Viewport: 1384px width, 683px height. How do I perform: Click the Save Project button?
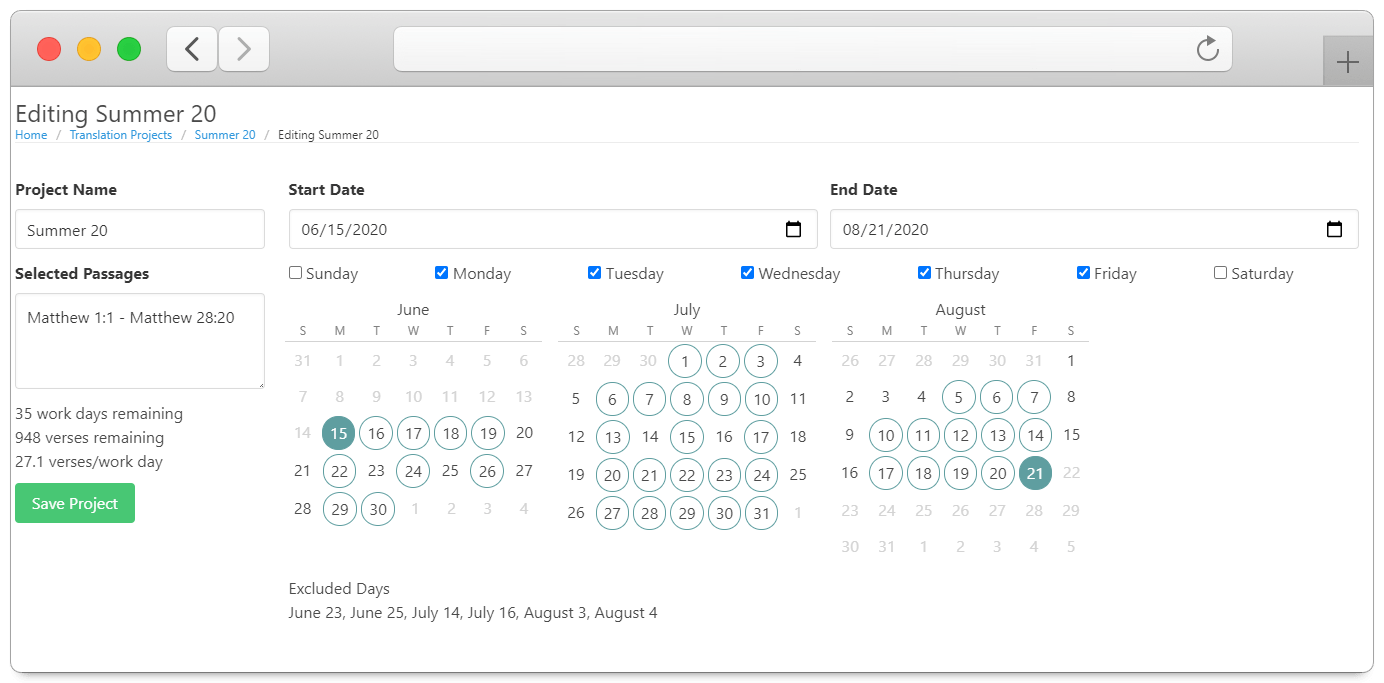point(75,503)
